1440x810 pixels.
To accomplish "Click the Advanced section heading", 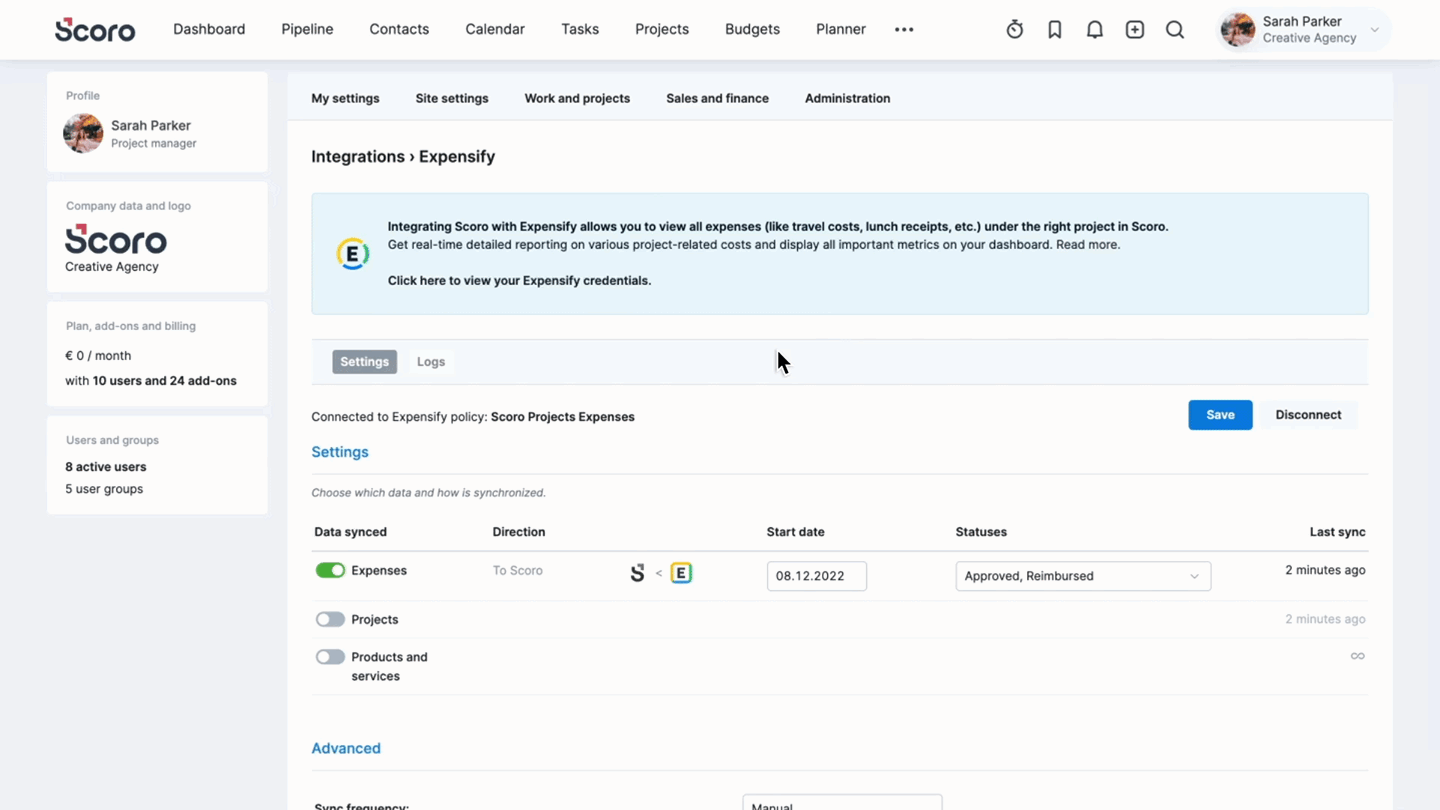I will coord(346,748).
